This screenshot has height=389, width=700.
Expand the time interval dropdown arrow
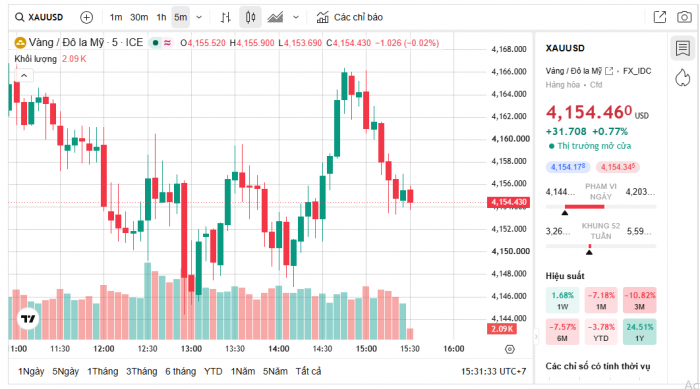(x=199, y=17)
